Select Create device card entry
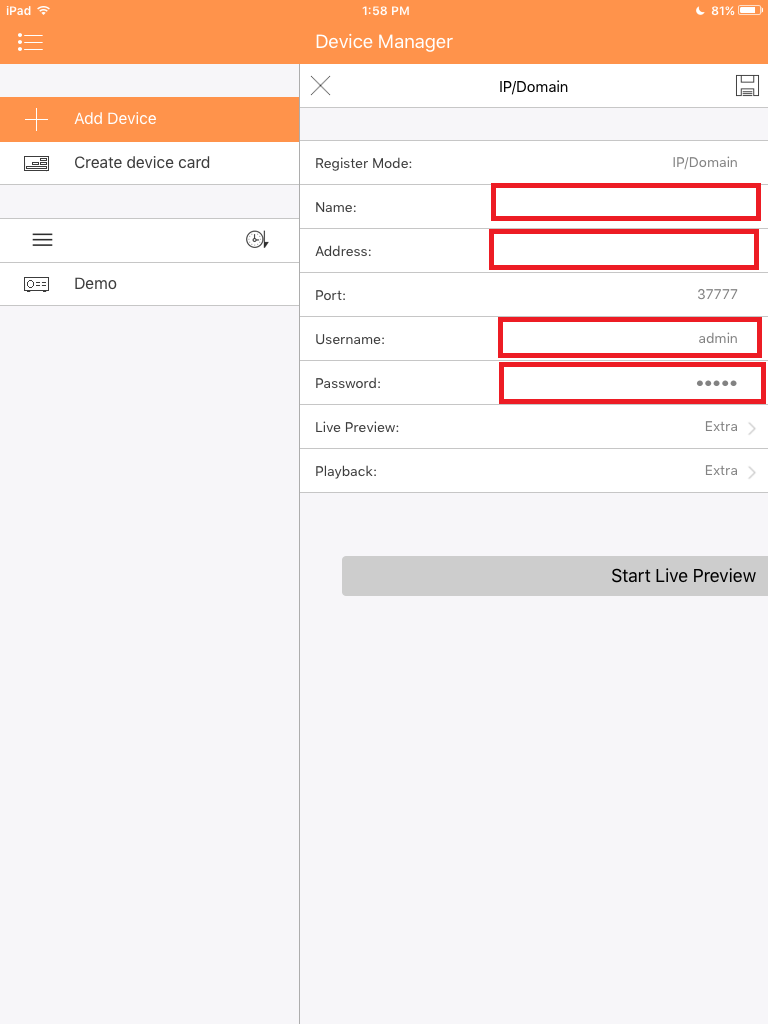 point(150,163)
